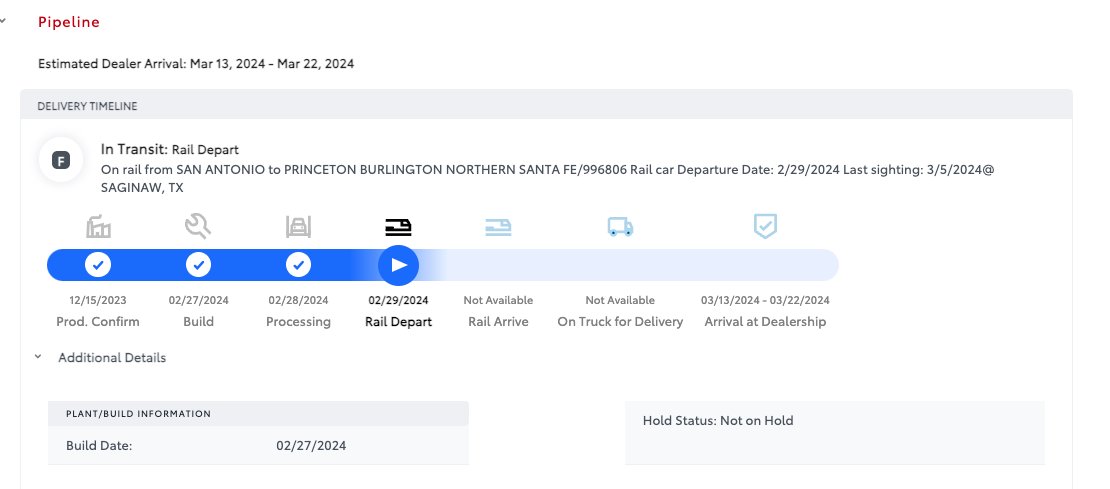This screenshot has width=1110, height=489.
Task: Click the Rail Depart play marker
Action: [399, 265]
